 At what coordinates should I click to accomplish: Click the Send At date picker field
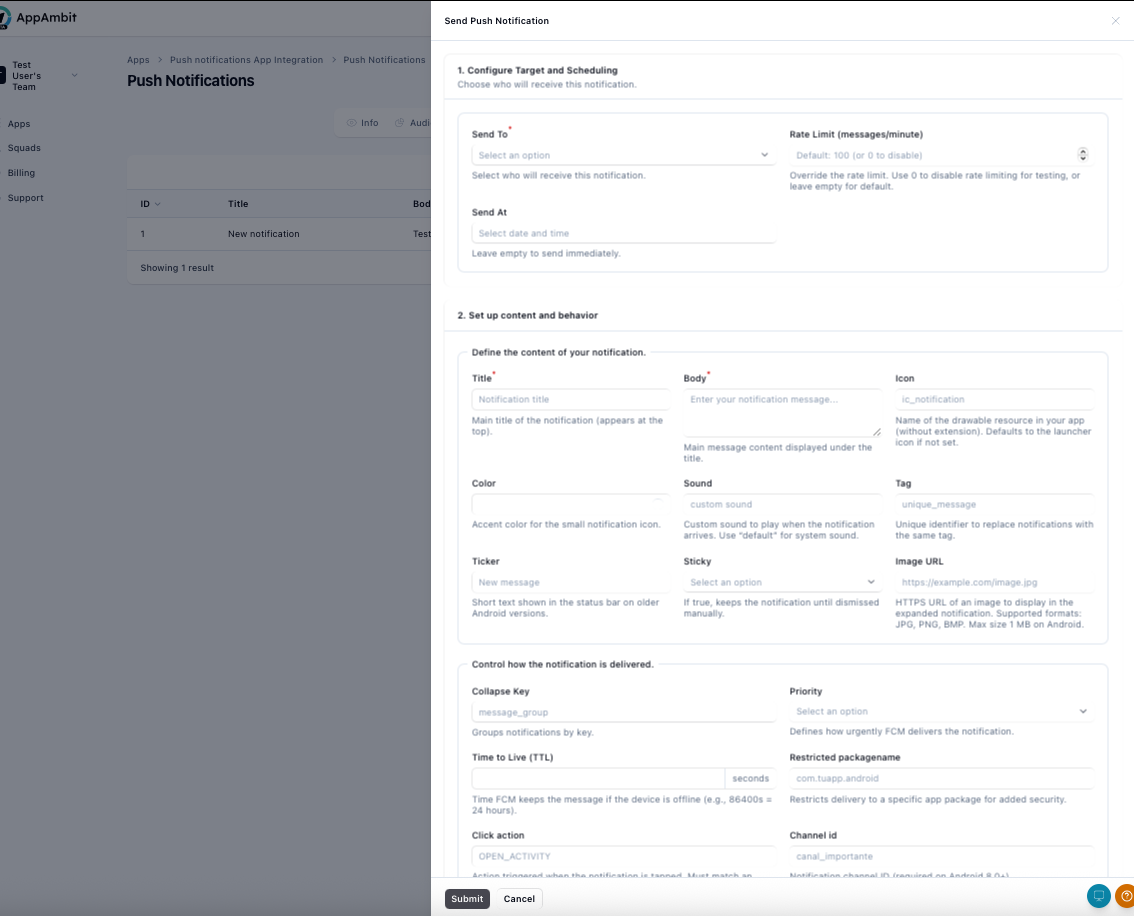pos(622,233)
